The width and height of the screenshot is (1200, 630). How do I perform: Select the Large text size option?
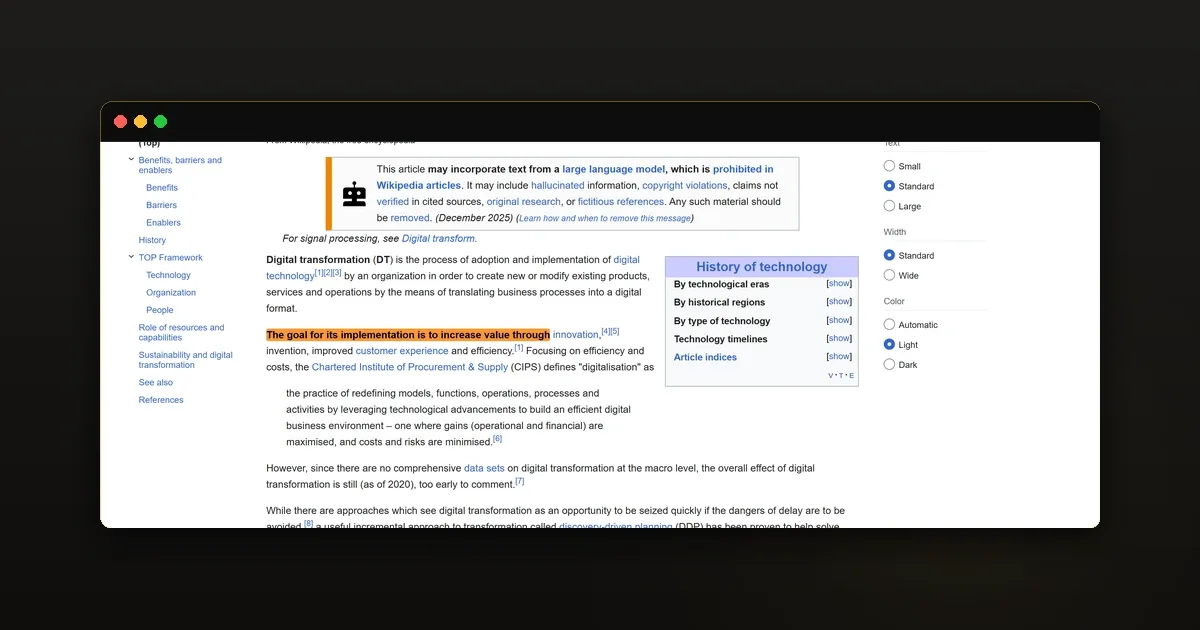(889, 206)
